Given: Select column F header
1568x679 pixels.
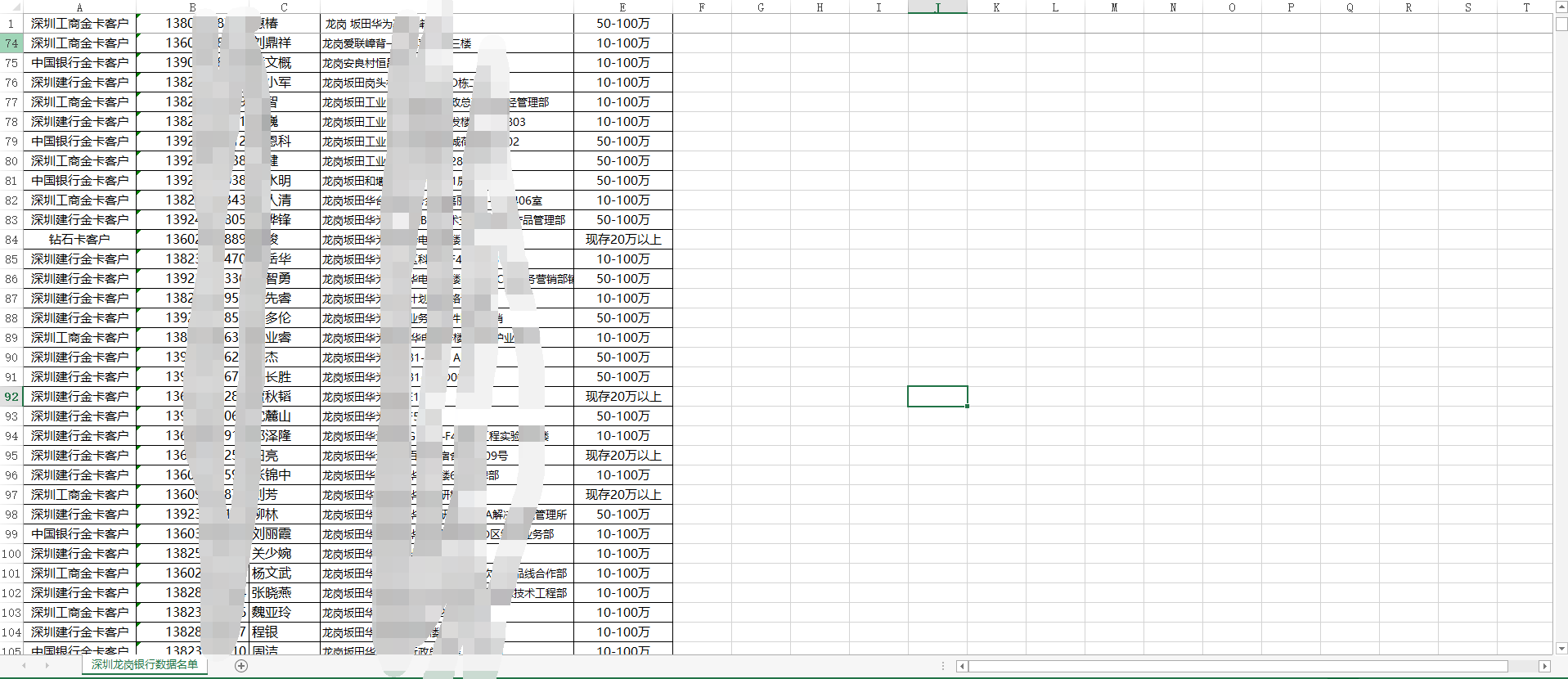Looking at the screenshot, I should point(702,7).
